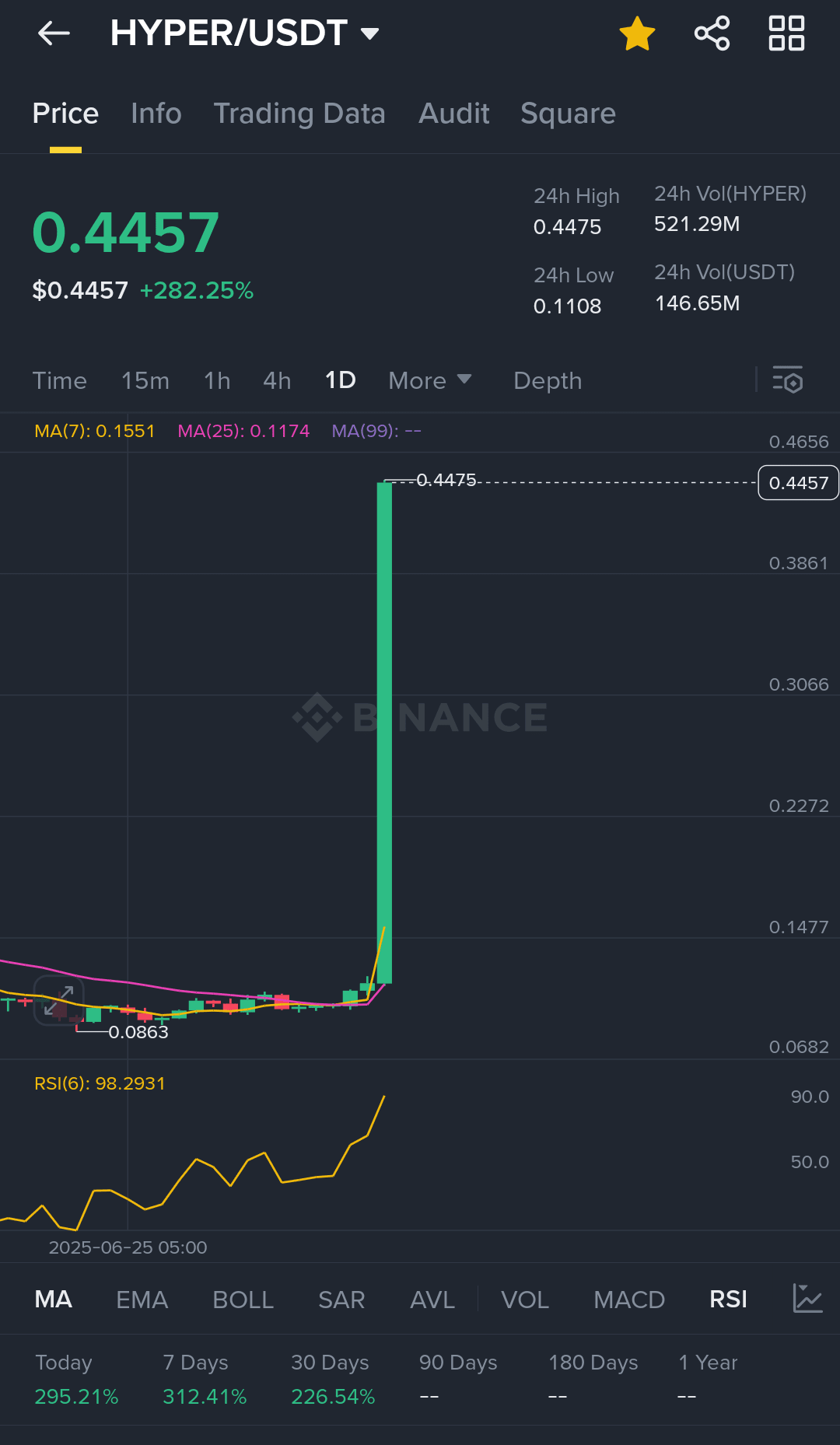Expand the HYPER/USDT pair dropdown

pyautogui.click(x=370, y=33)
